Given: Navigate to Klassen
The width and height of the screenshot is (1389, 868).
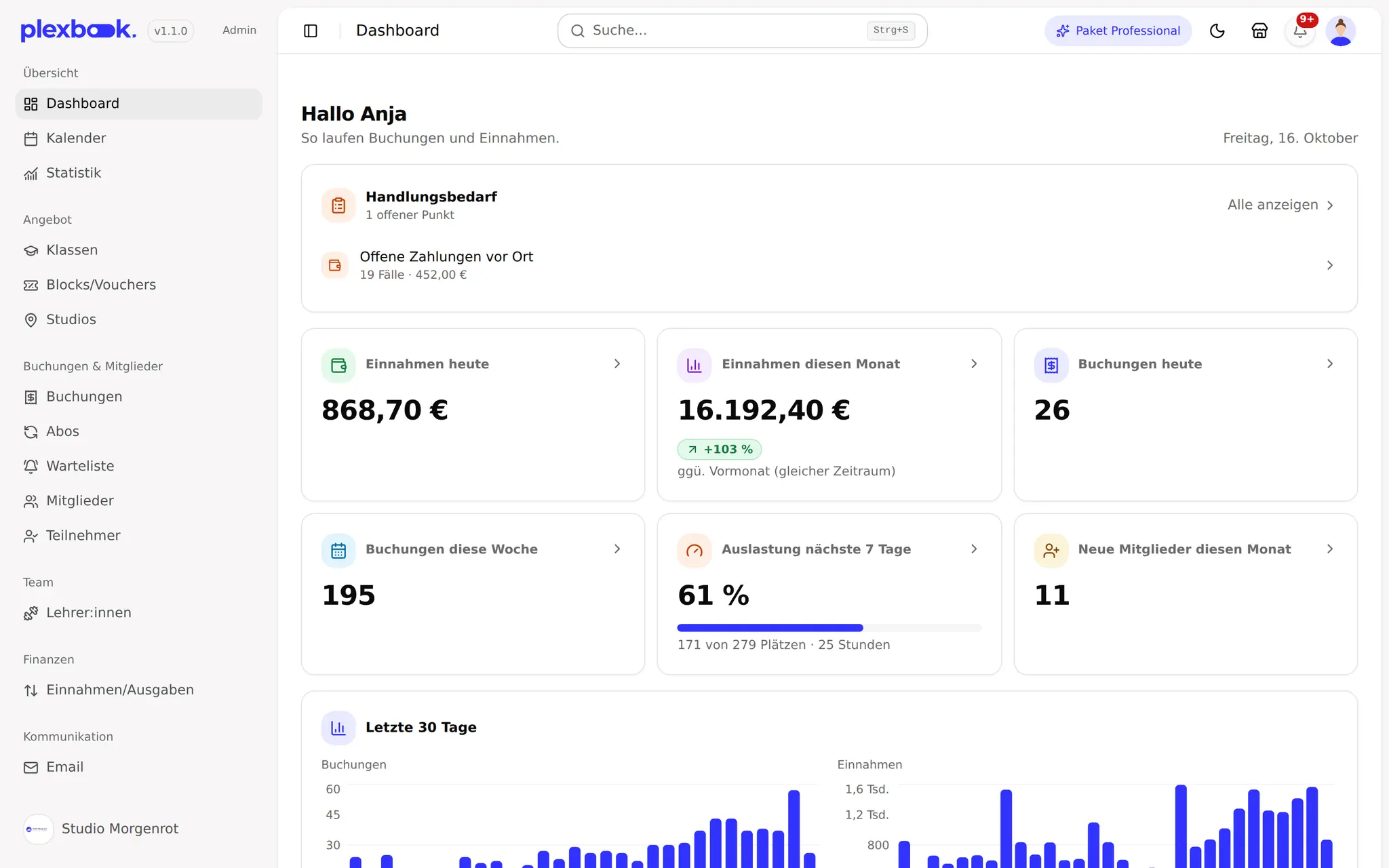Looking at the screenshot, I should click(x=138, y=250).
